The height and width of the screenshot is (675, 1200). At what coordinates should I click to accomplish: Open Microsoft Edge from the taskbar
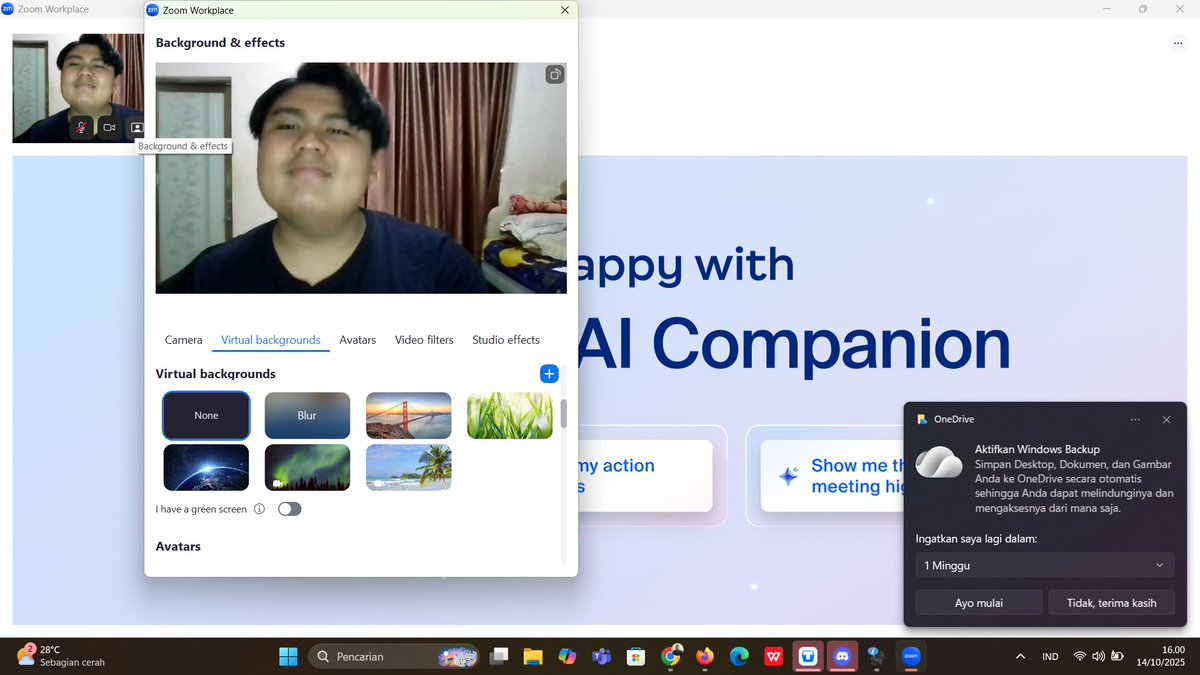point(739,657)
